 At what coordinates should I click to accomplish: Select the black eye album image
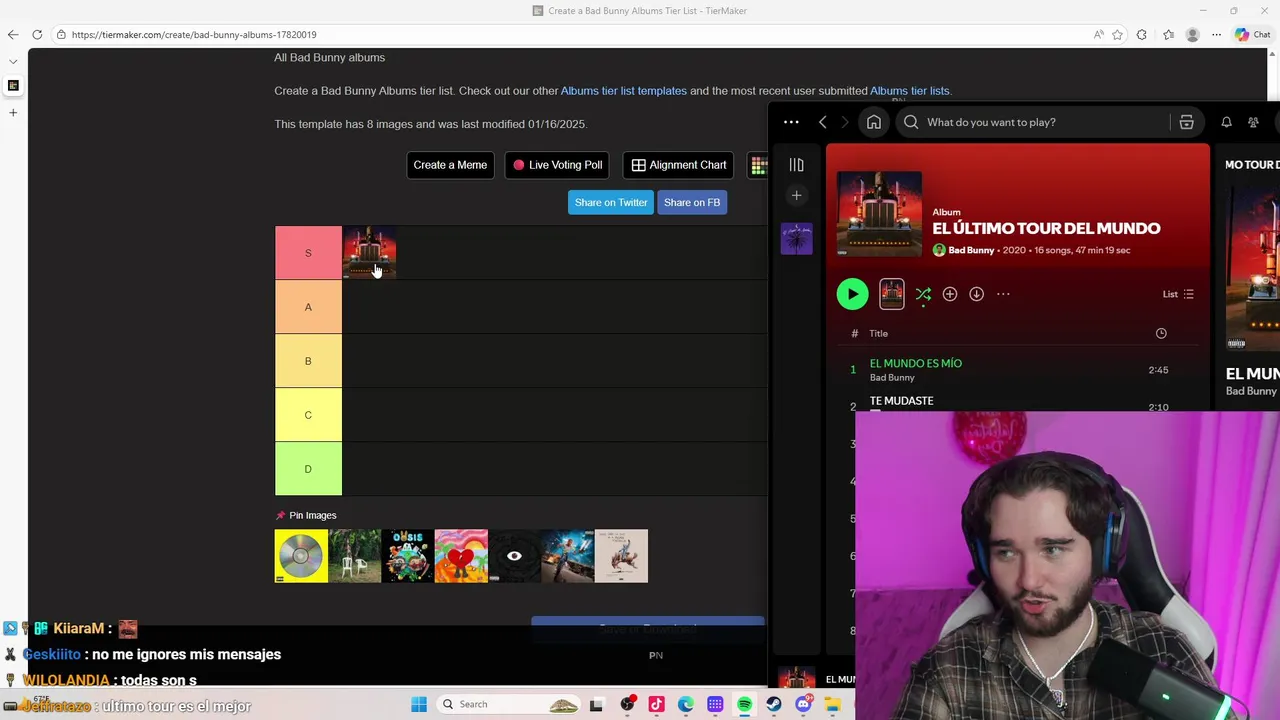(514, 556)
